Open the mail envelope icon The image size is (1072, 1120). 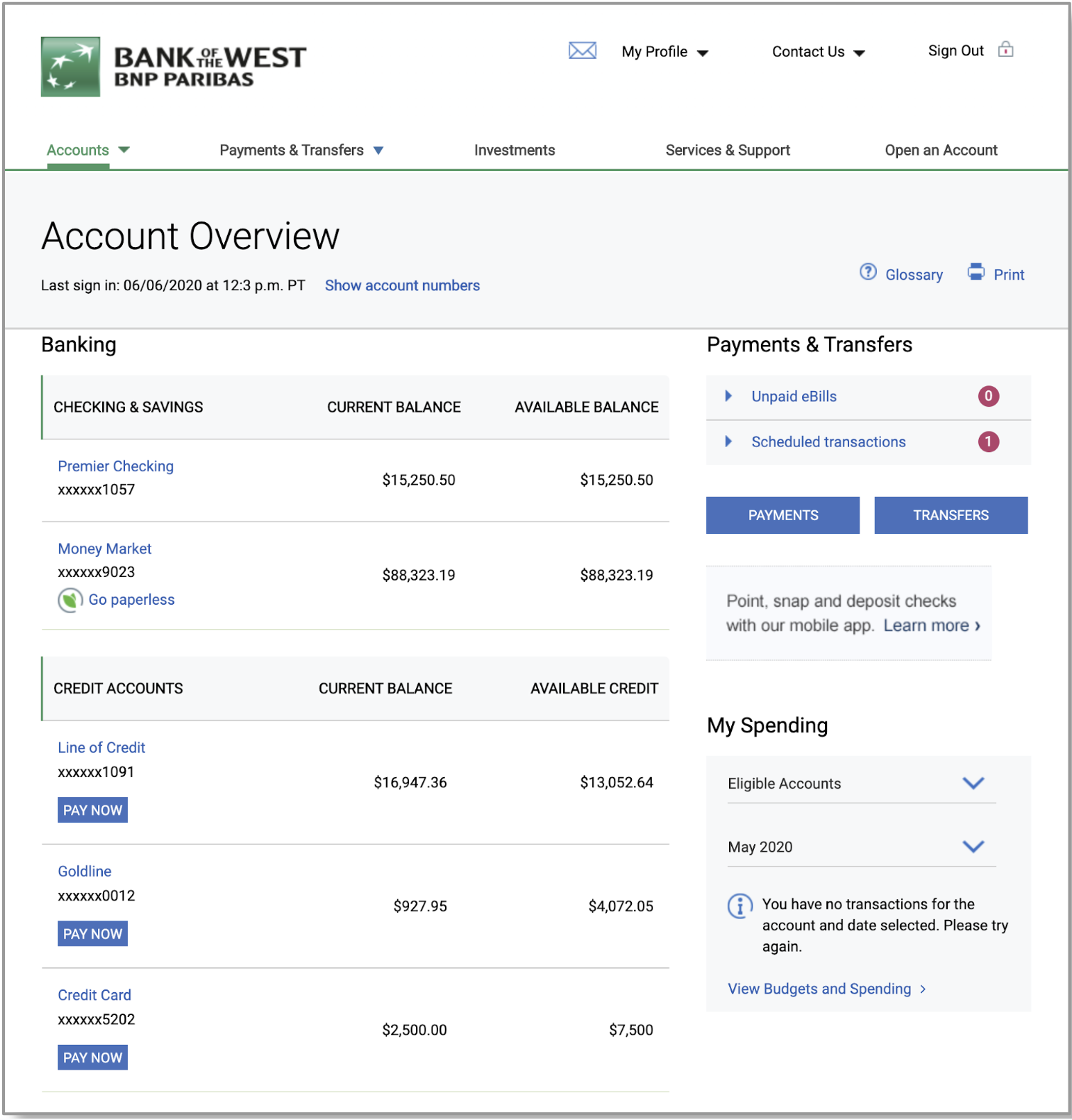point(582,50)
